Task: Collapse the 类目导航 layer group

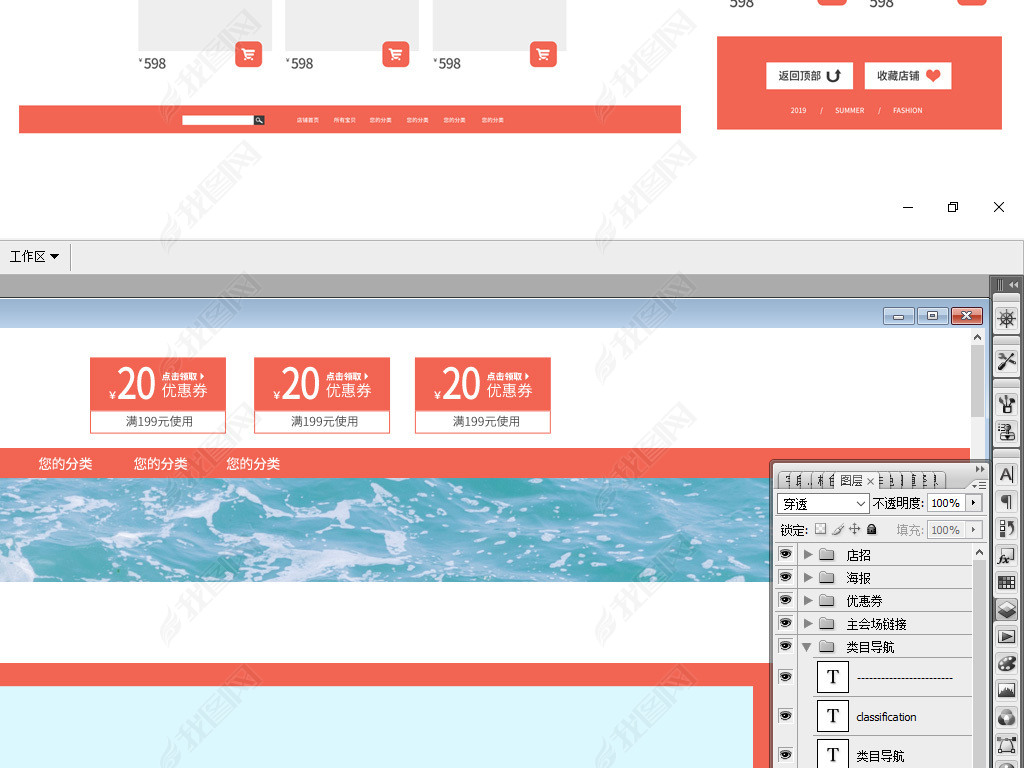Action: click(807, 647)
